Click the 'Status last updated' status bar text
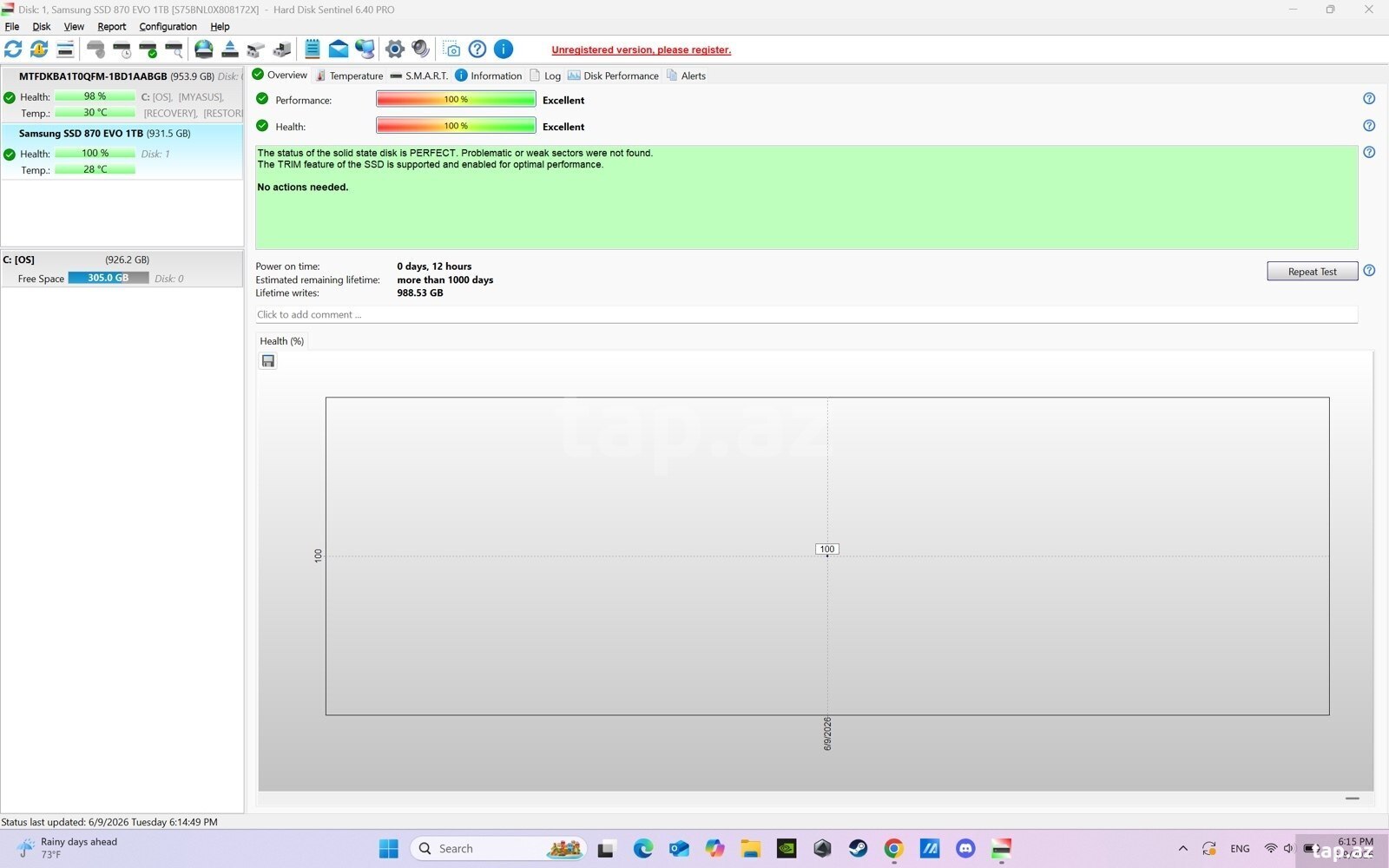Image resolution: width=1389 pixels, height=868 pixels. click(109, 822)
